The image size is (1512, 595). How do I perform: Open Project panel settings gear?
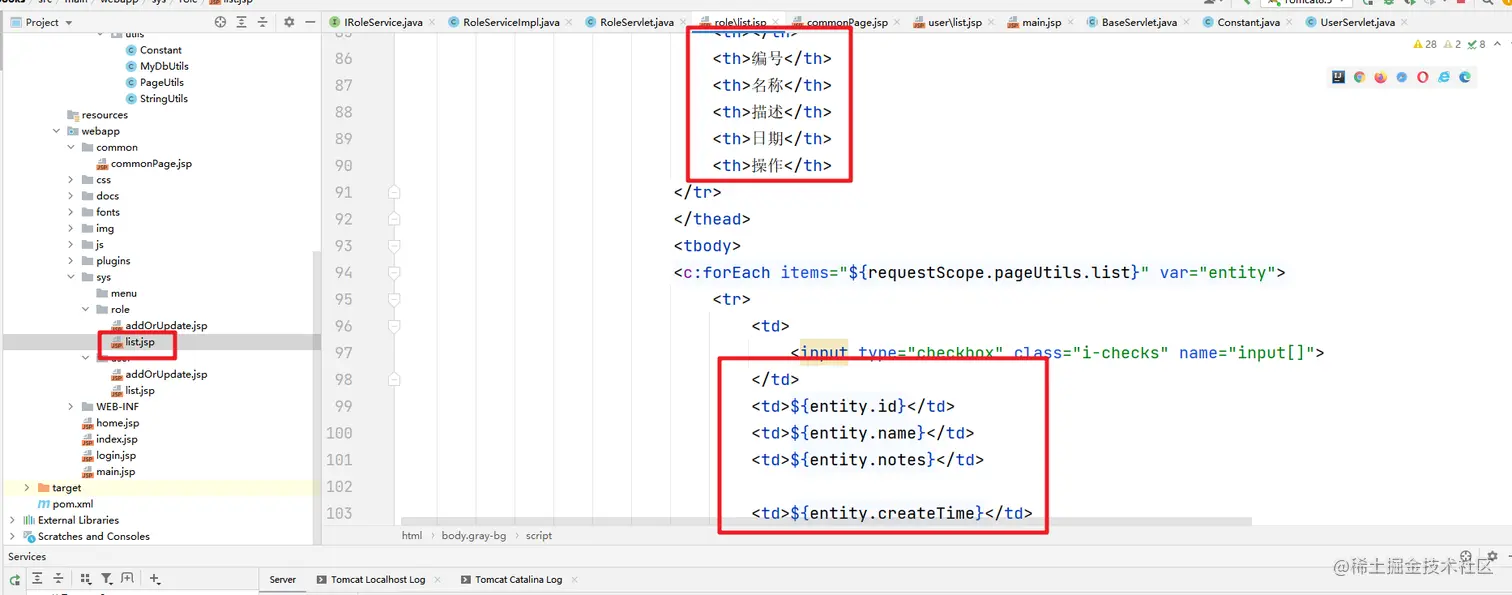coord(289,22)
